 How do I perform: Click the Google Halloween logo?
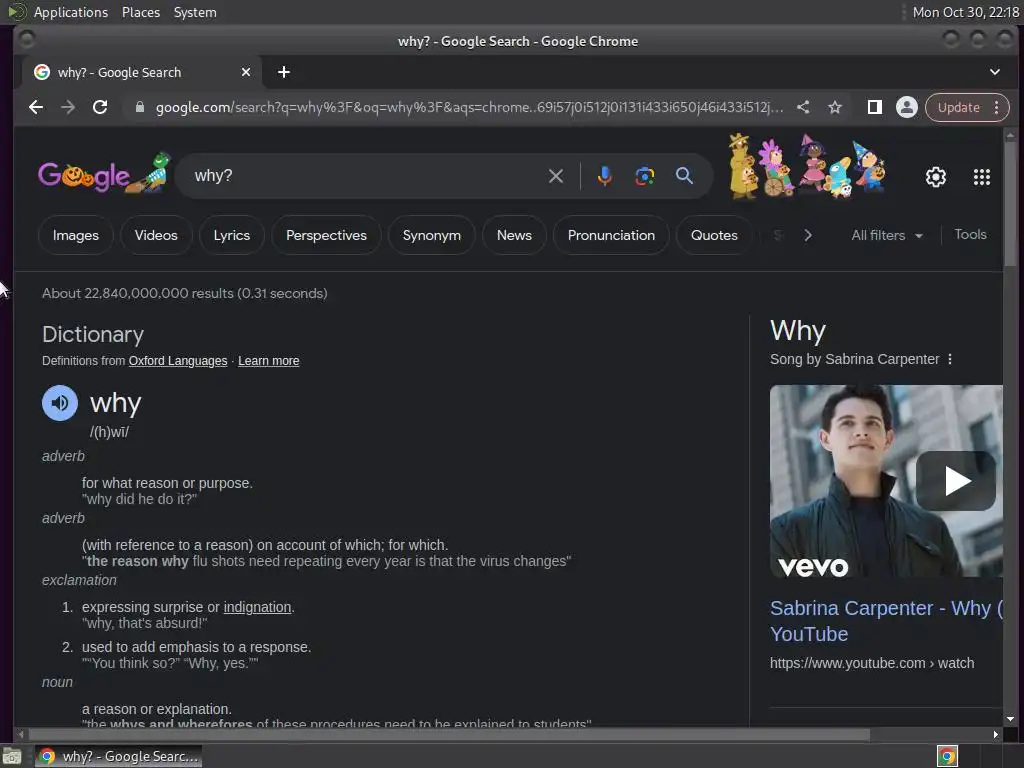coord(104,174)
